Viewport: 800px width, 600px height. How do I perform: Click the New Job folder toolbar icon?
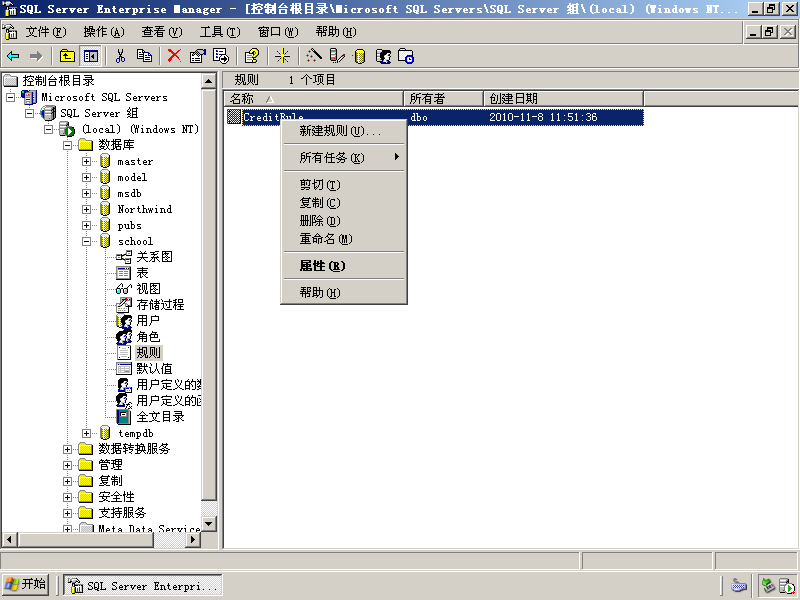coord(406,56)
